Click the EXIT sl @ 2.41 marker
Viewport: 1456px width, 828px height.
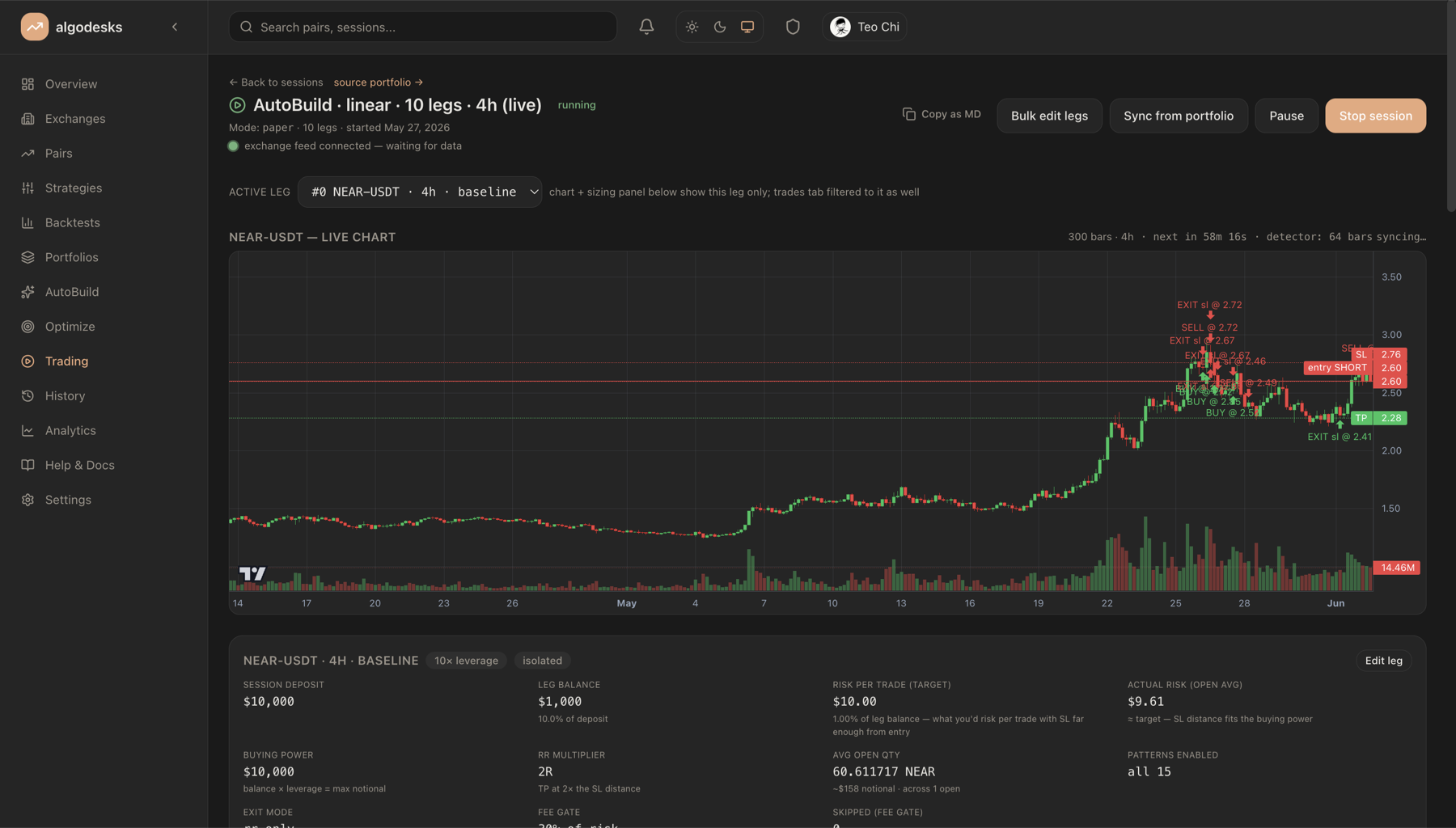coord(1340,437)
